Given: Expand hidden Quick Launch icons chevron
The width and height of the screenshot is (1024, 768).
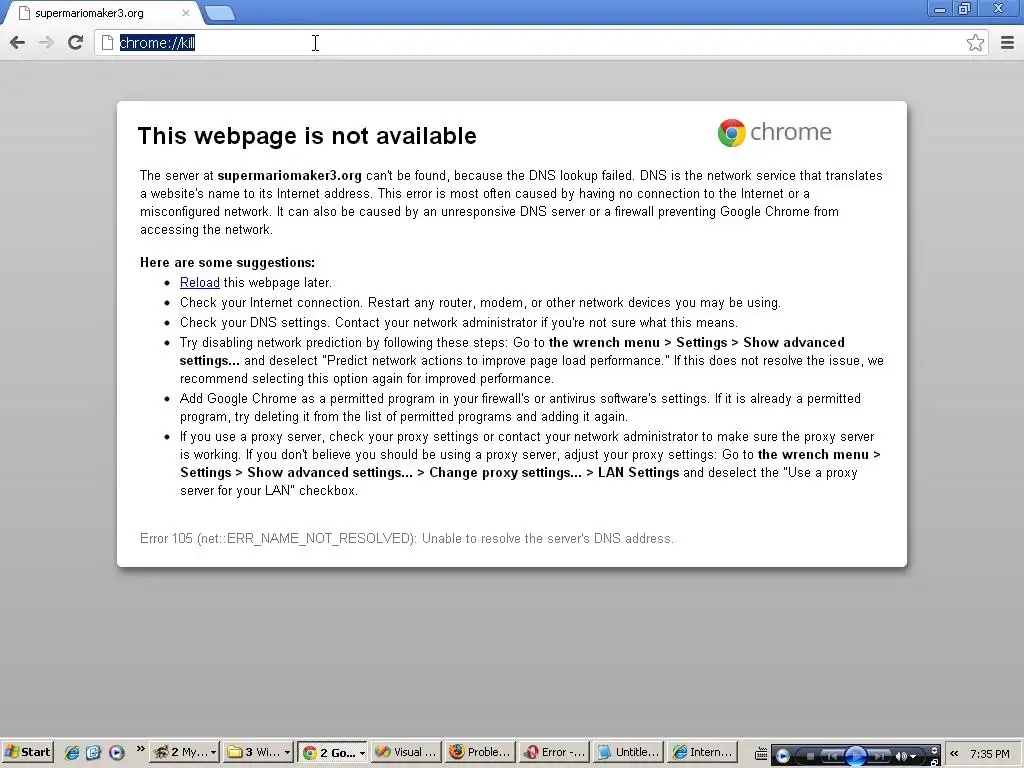Looking at the screenshot, I should click(140, 749).
